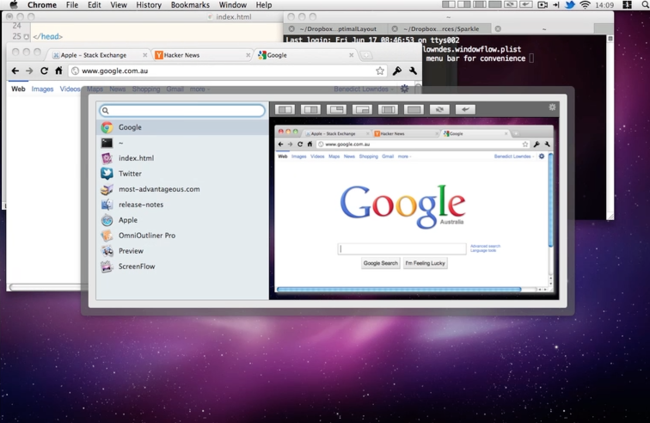
Task: Choose the centered layout button in the switcher
Action: pos(388,109)
